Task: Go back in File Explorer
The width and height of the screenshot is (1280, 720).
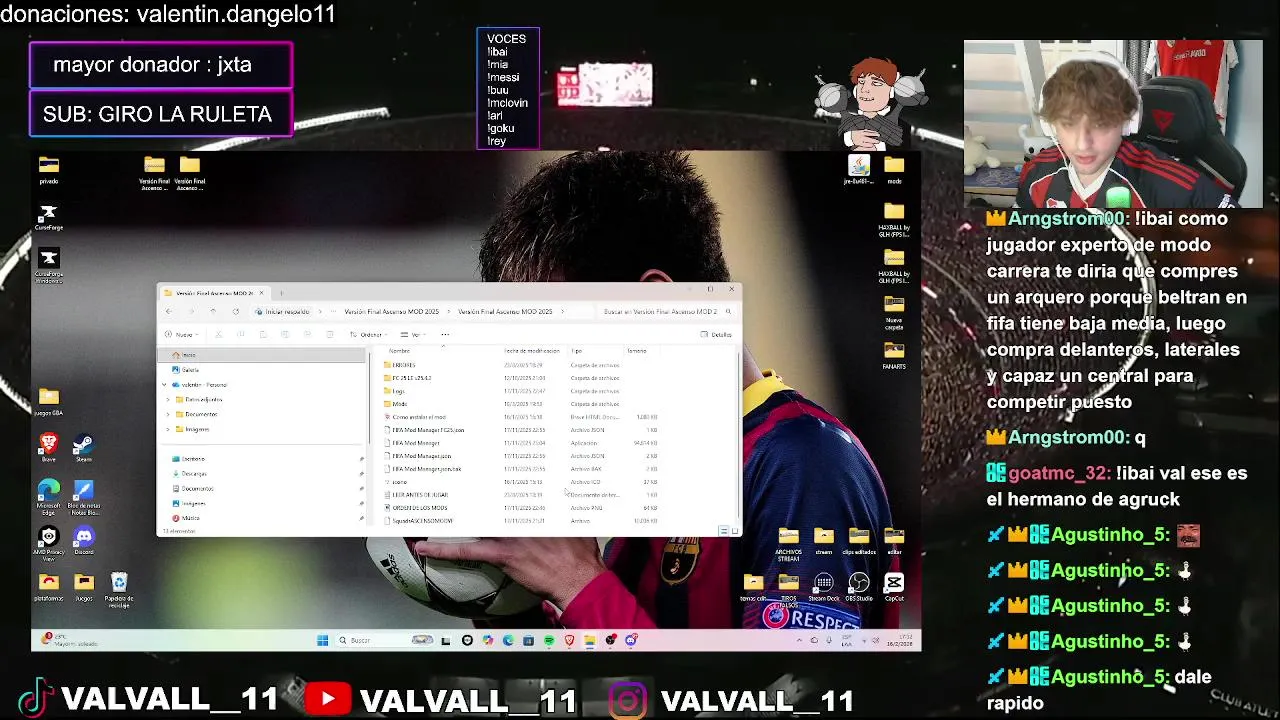Action: 169,311
